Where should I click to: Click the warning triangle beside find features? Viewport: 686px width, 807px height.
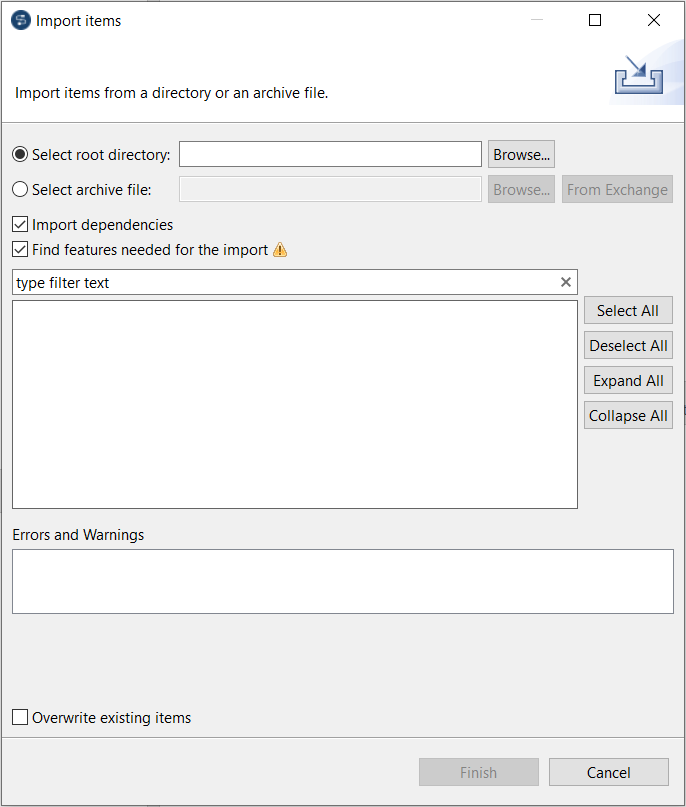click(278, 250)
